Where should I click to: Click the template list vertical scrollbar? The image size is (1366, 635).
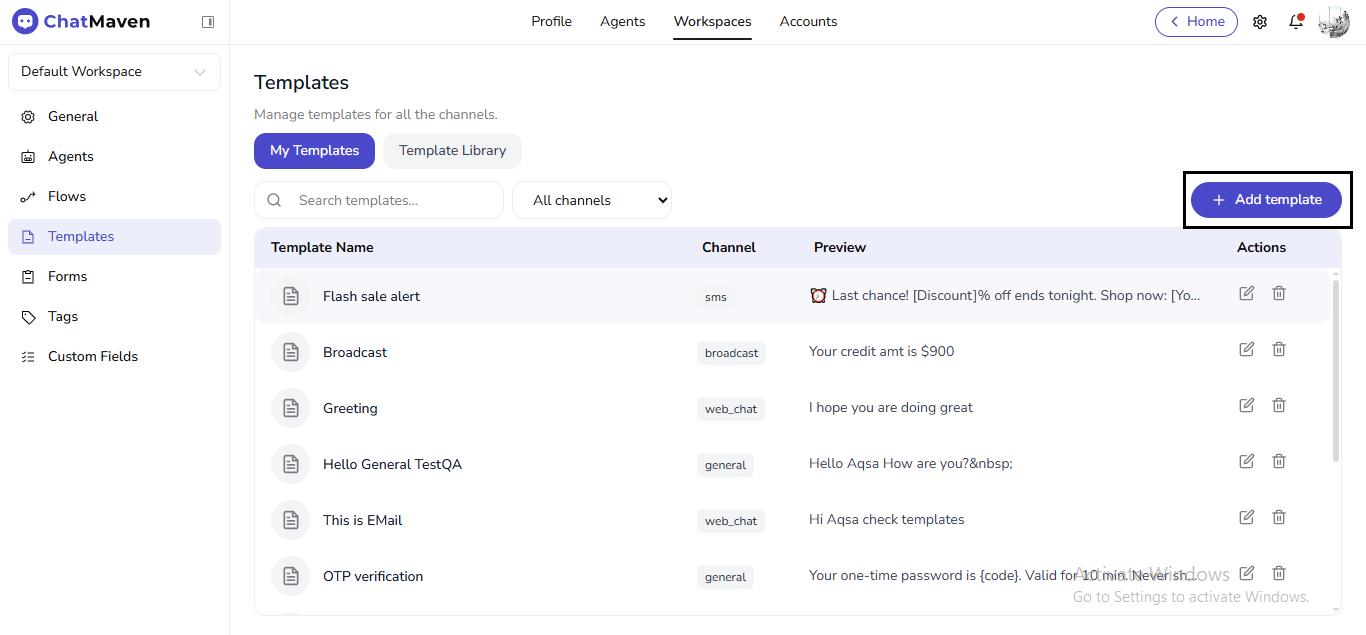pyautogui.click(x=1335, y=370)
